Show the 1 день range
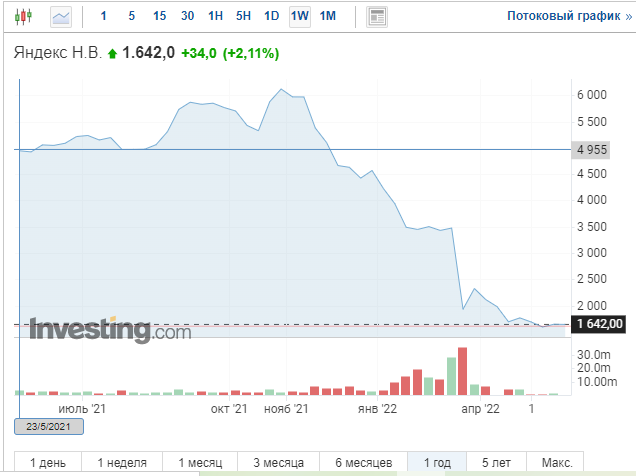636x476 pixels. (48, 463)
